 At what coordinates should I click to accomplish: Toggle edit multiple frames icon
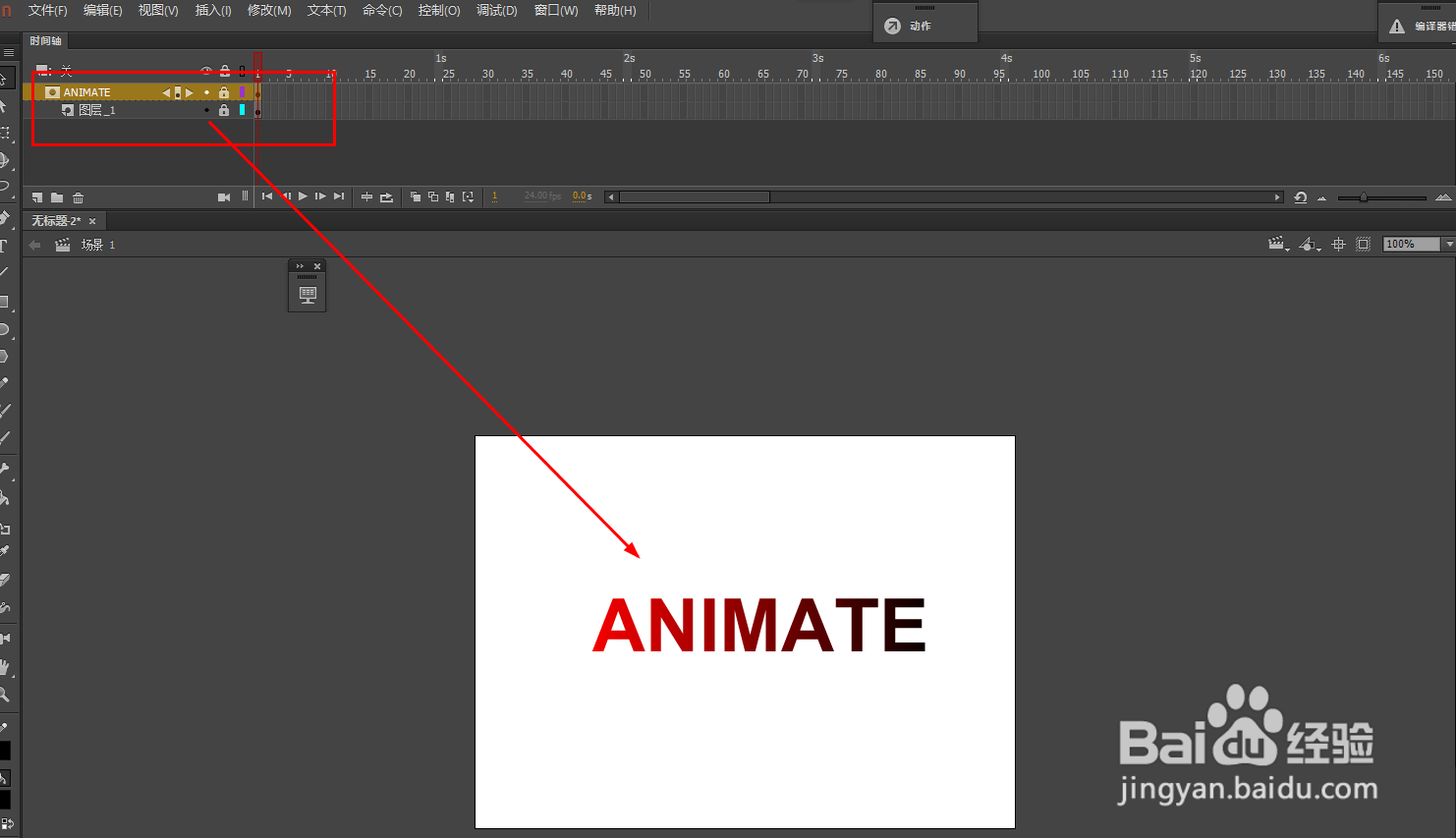point(450,197)
